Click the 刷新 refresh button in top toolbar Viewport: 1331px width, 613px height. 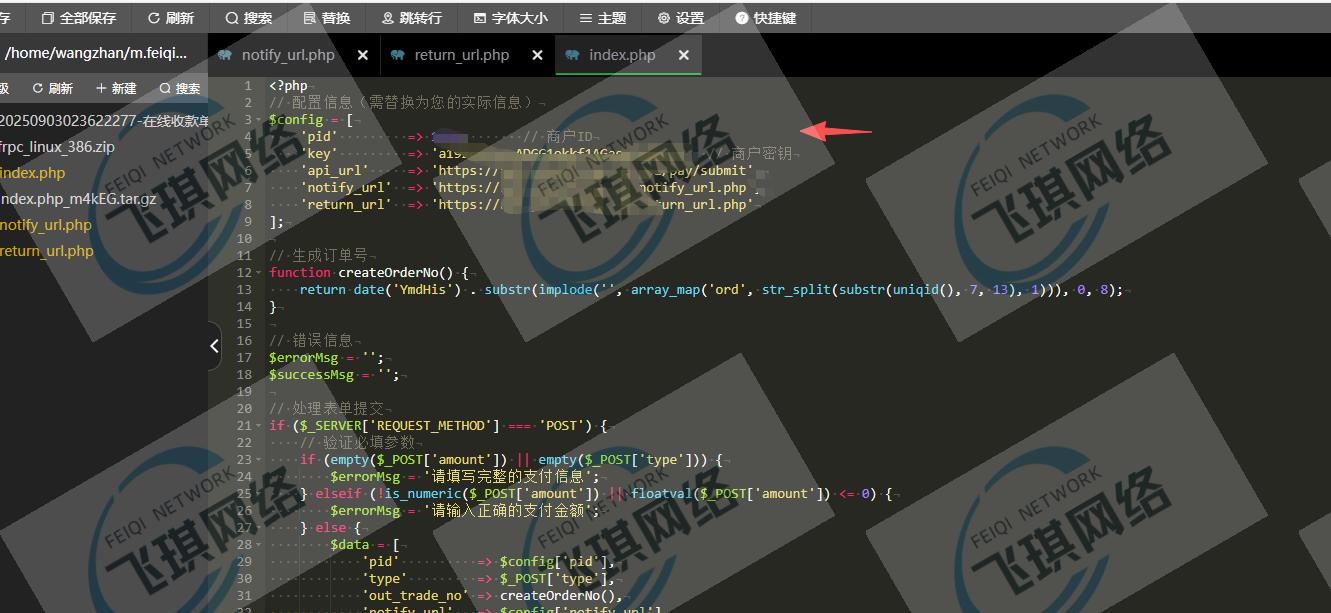tap(170, 18)
